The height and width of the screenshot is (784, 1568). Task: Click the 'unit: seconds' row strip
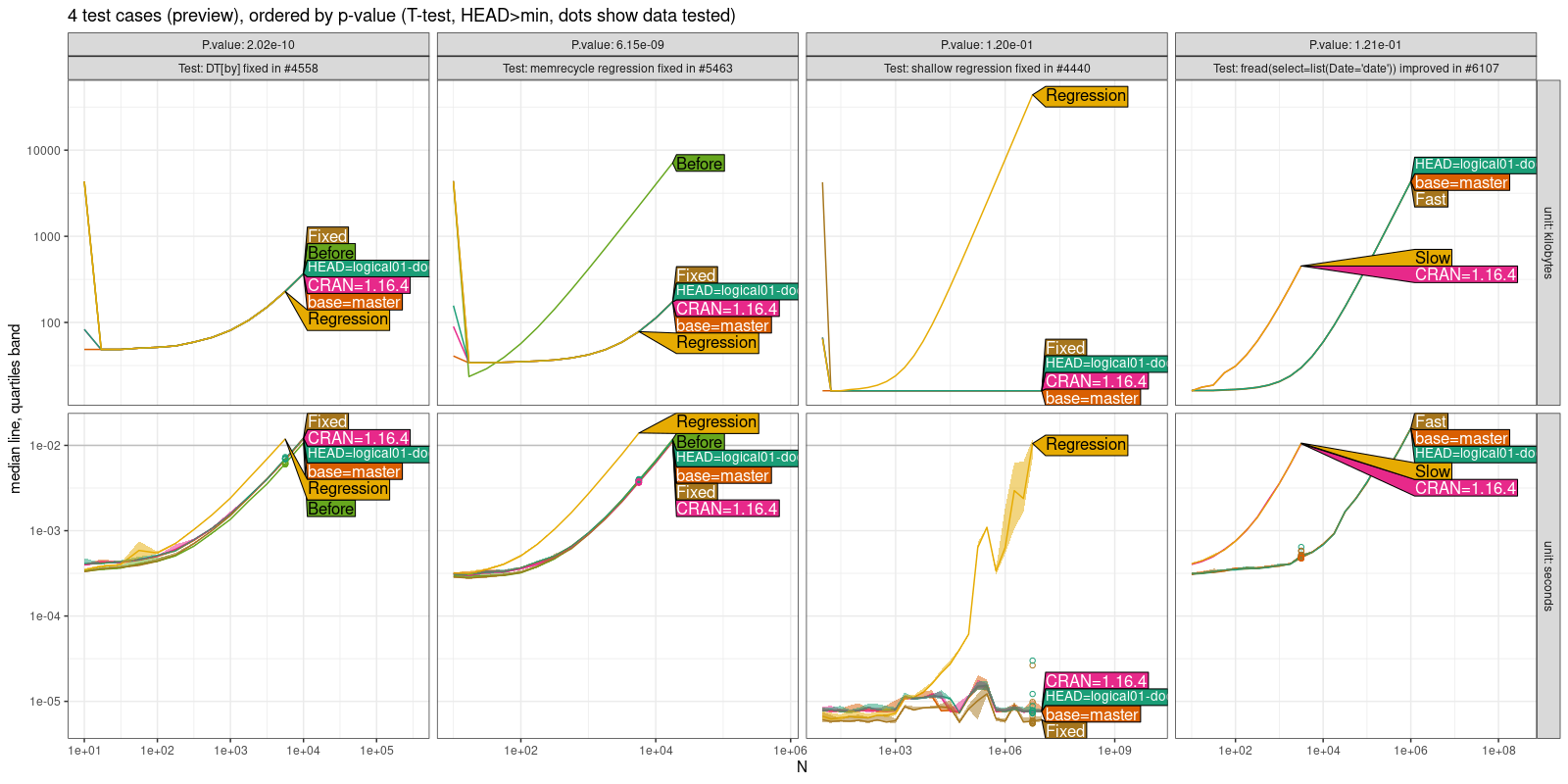pos(1548,576)
